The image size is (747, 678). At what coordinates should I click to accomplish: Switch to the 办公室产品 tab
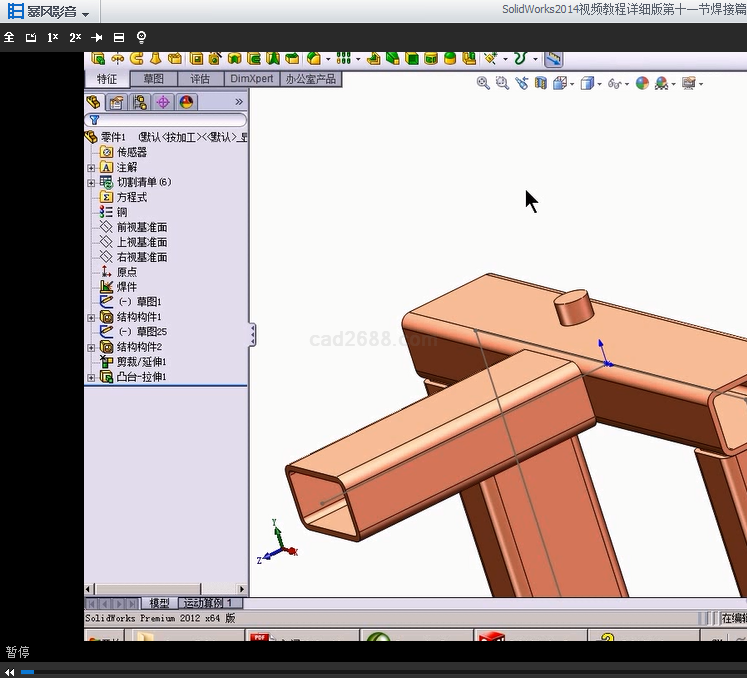[x=310, y=79]
